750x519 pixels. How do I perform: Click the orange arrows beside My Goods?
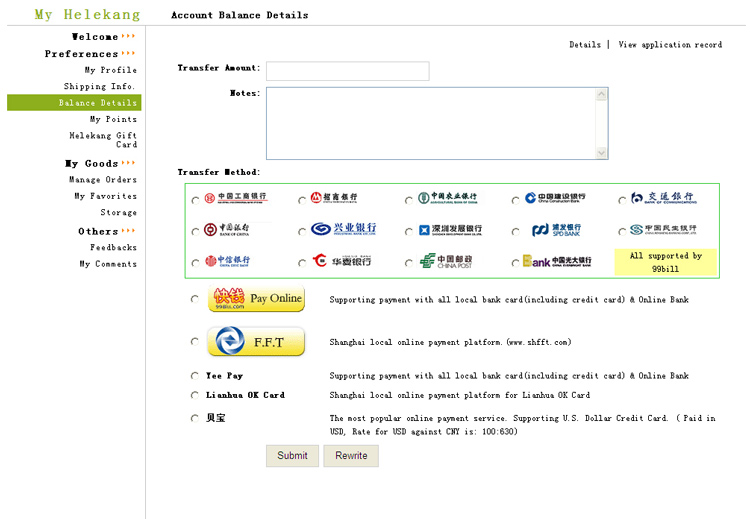pos(128,163)
